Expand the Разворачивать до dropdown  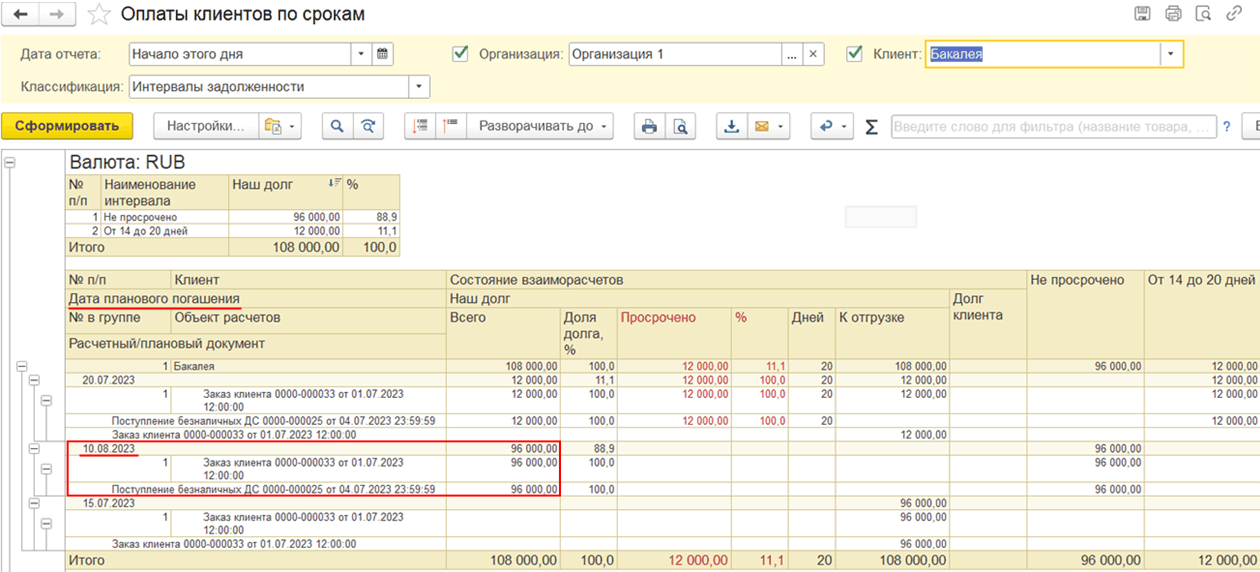coord(540,126)
